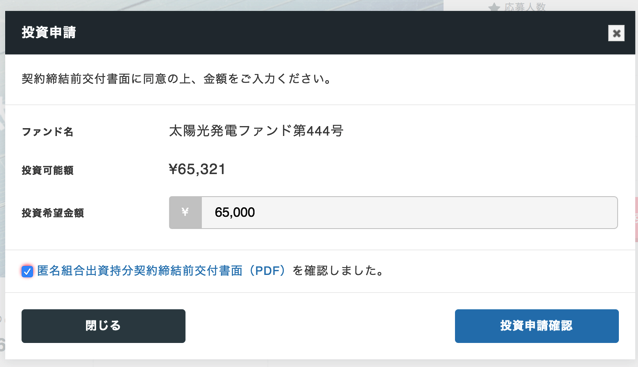Click the を確認しました text after link
The height and width of the screenshot is (367, 638).
coord(338,271)
